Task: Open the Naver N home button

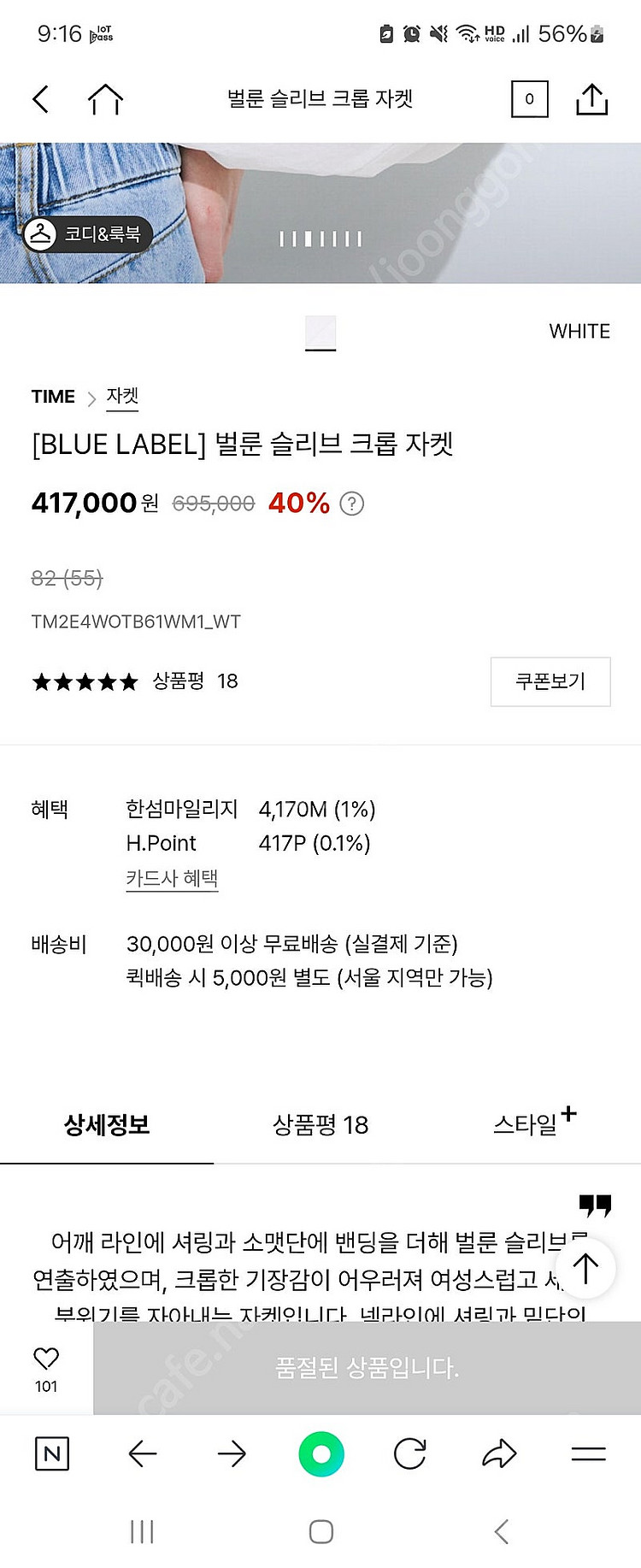Action: point(52,1453)
